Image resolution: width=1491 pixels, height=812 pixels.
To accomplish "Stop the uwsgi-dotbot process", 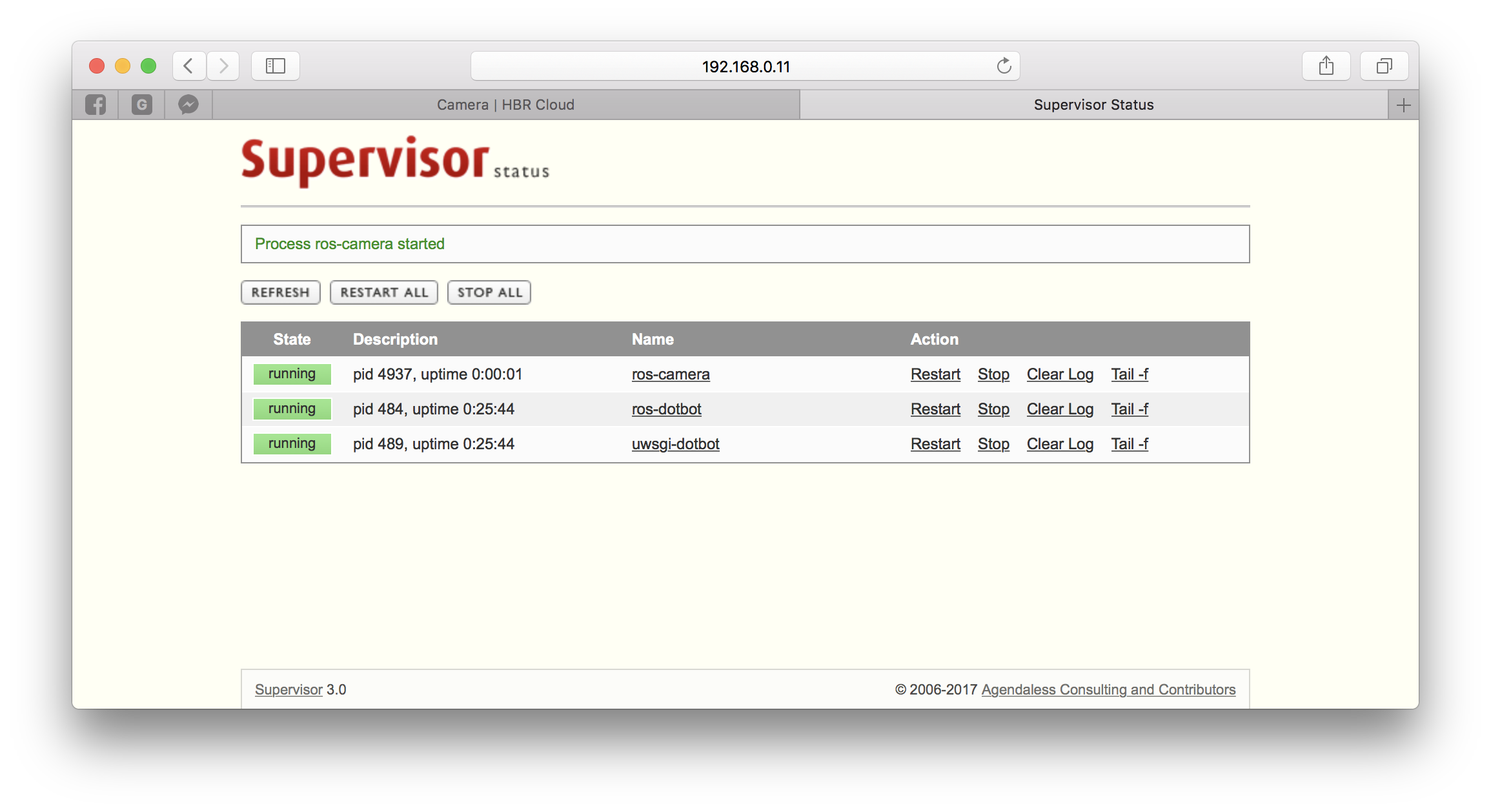I will point(993,444).
